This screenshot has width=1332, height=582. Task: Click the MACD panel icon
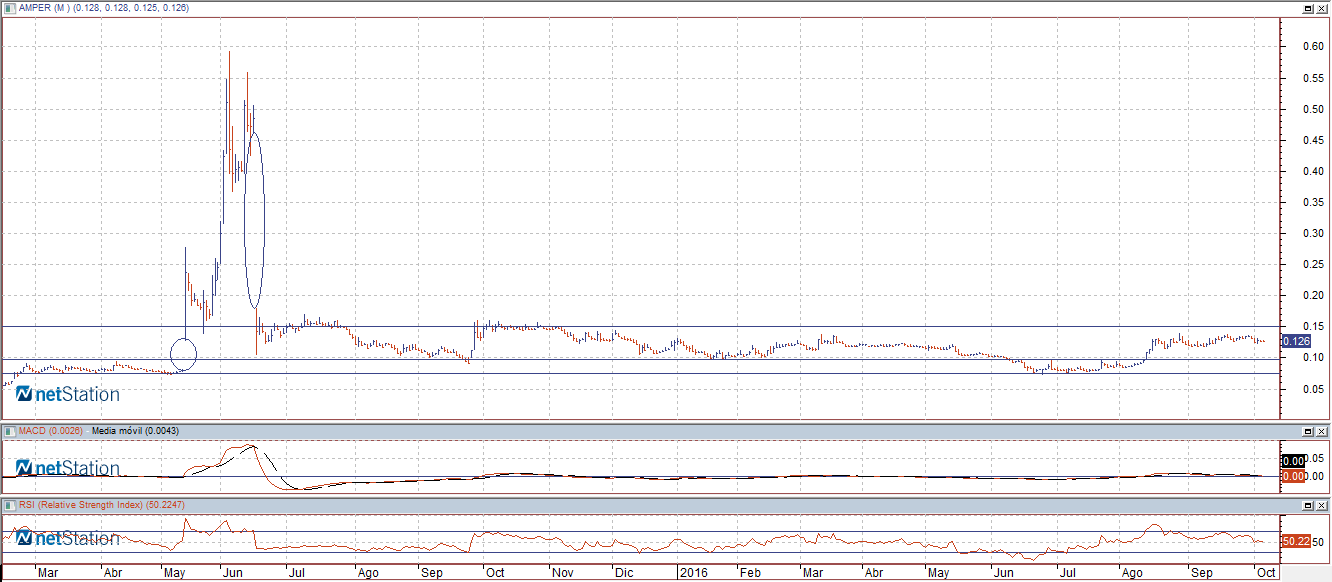10,430
